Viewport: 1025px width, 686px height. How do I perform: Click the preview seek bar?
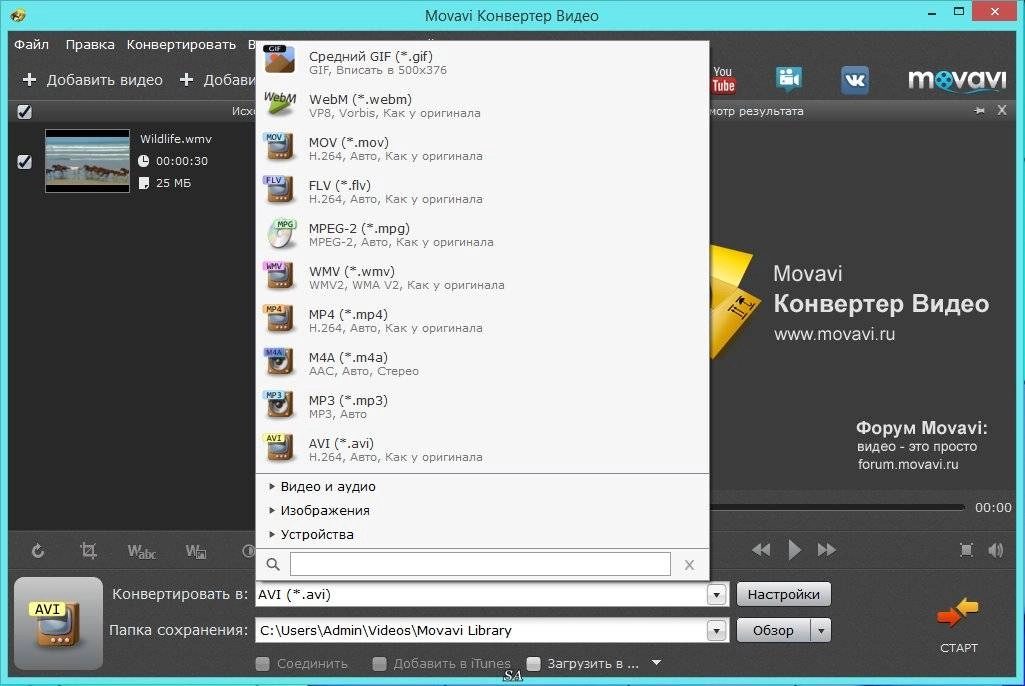[x=837, y=507]
